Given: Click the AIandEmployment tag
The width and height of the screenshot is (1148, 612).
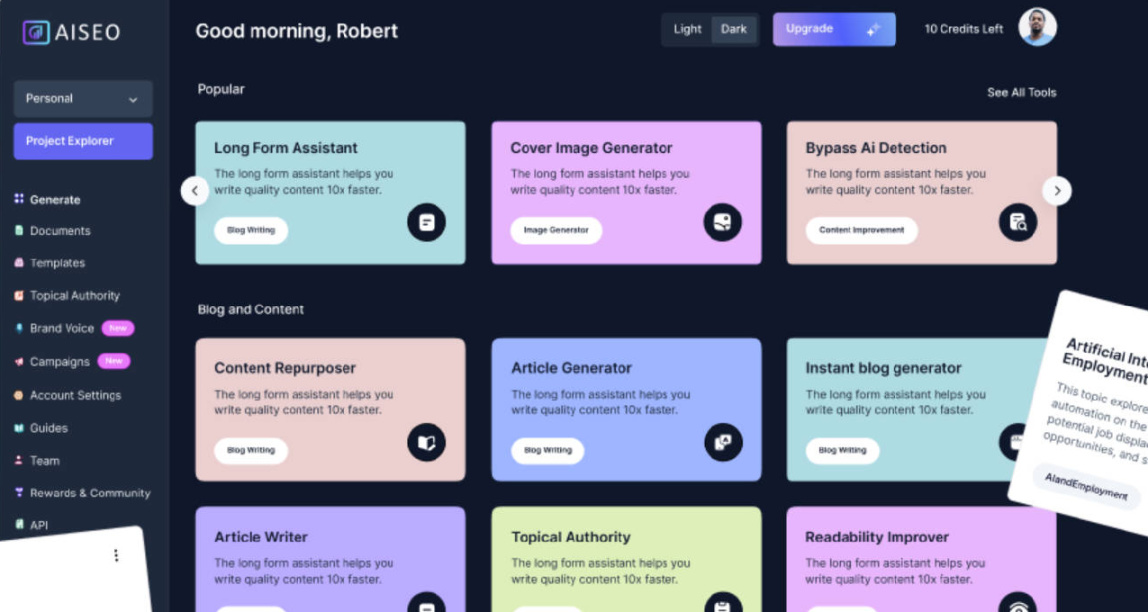Looking at the screenshot, I should (1086, 487).
